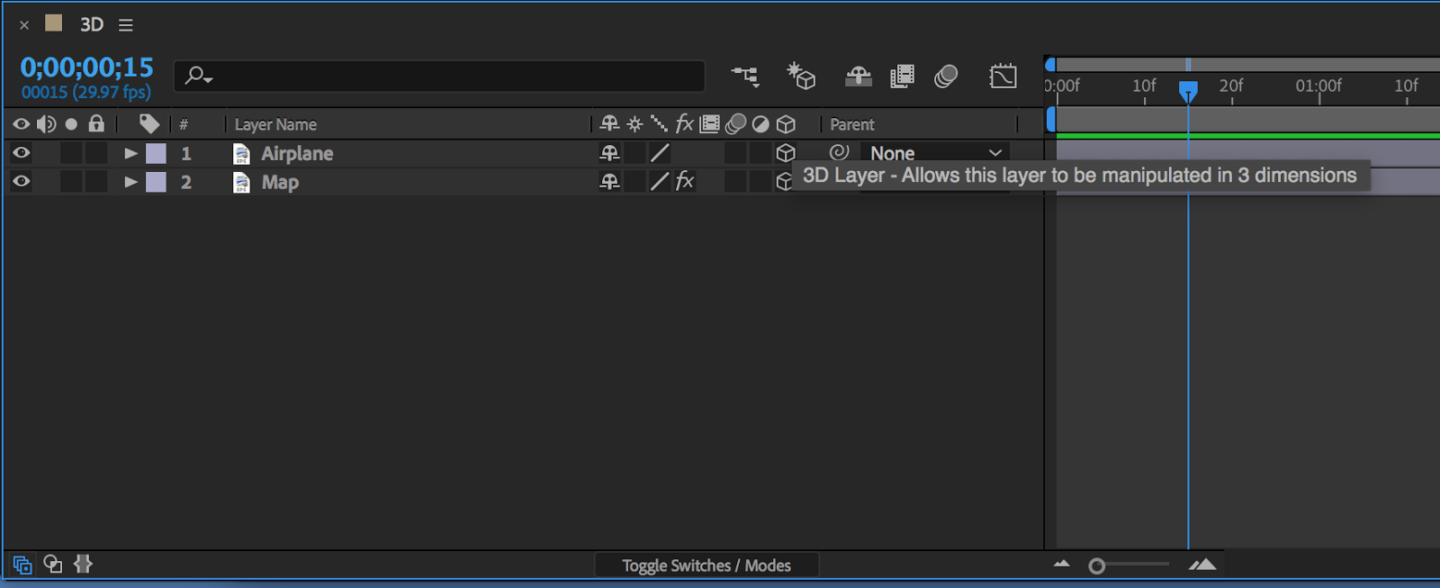The width and height of the screenshot is (1440, 588).
Task: Click the Airplane layer file icon
Action: coord(241,153)
